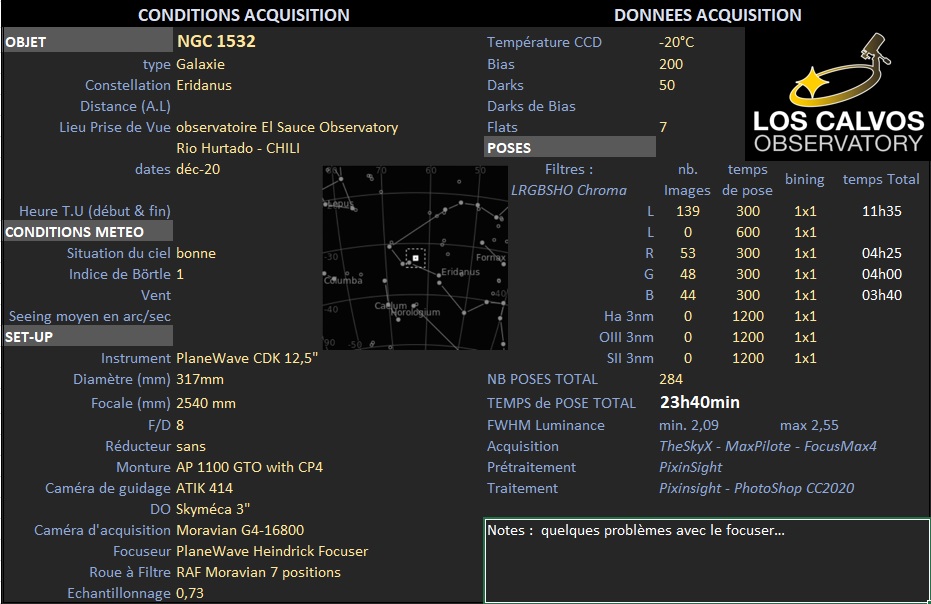Select the LRGBSHO Chroma filter label
The width and height of the screenshot is (931, 604).
[x=569, y=190]
